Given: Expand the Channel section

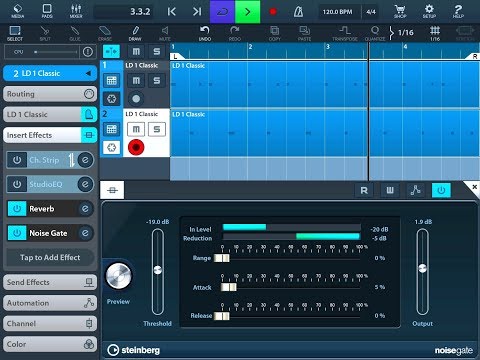Looking at the screenshot, I should [x=50, y=323].
